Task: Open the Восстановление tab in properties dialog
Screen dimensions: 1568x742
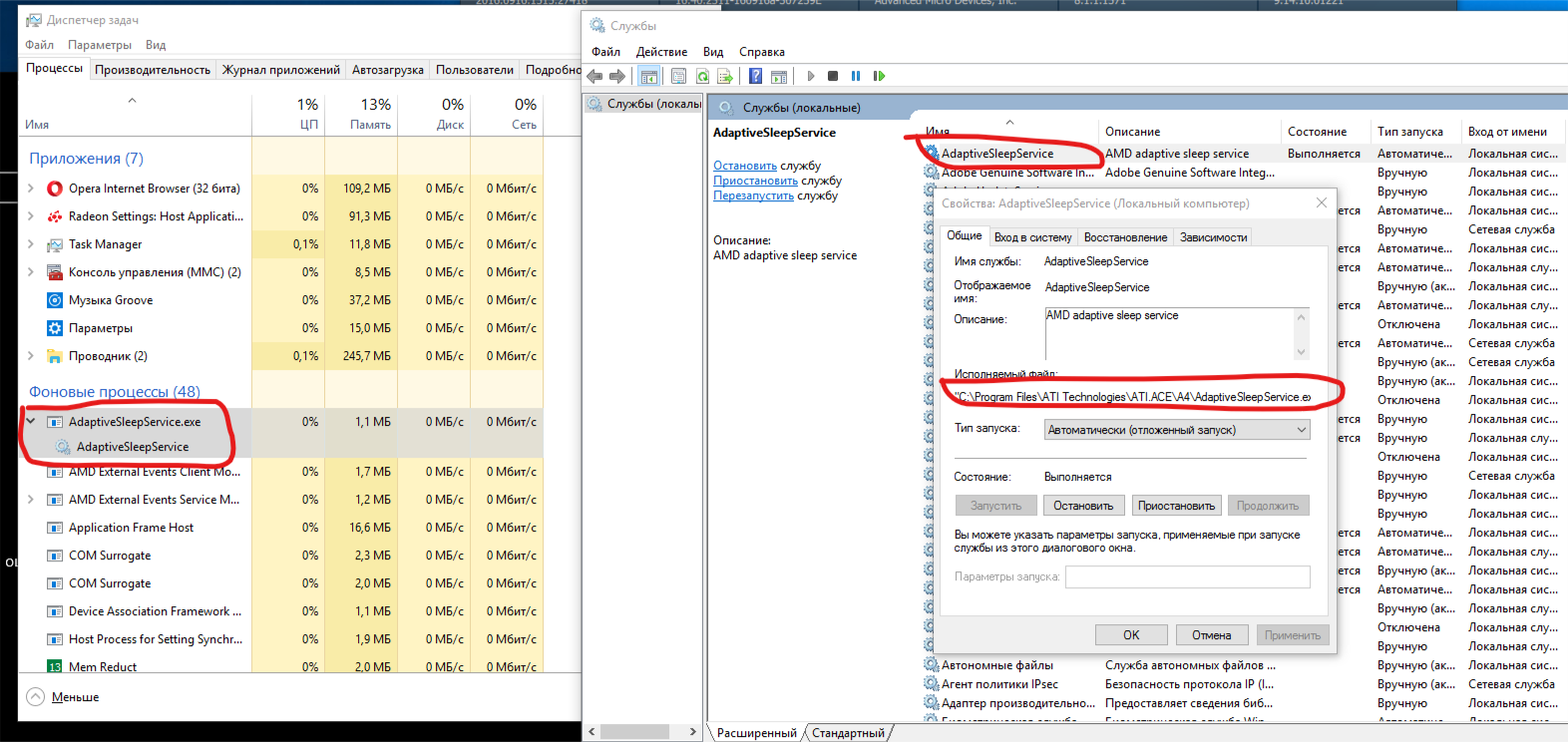Action: [x=1126, y=237]
